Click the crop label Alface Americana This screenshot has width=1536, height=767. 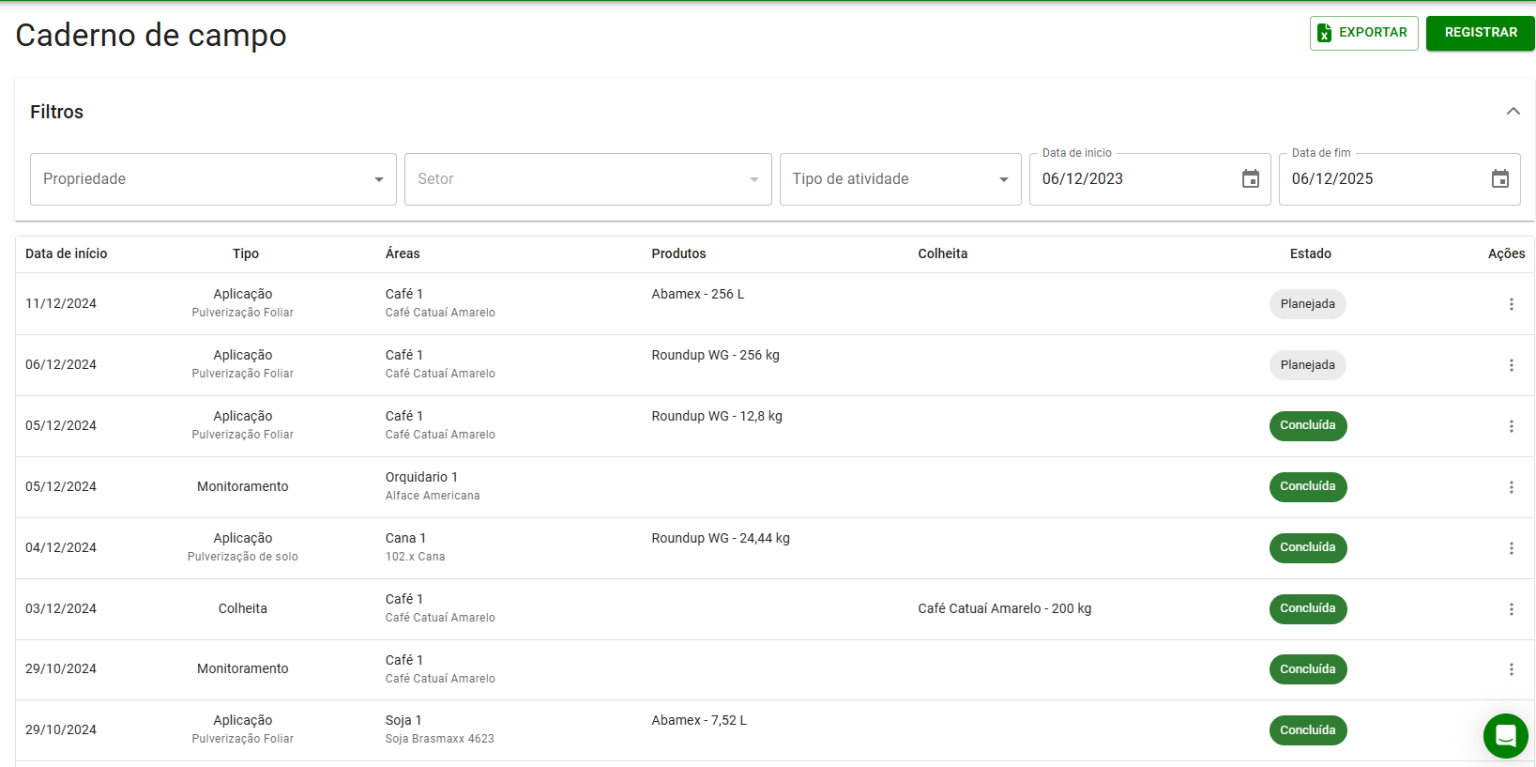pyautogui.click(x=433, y=496)
